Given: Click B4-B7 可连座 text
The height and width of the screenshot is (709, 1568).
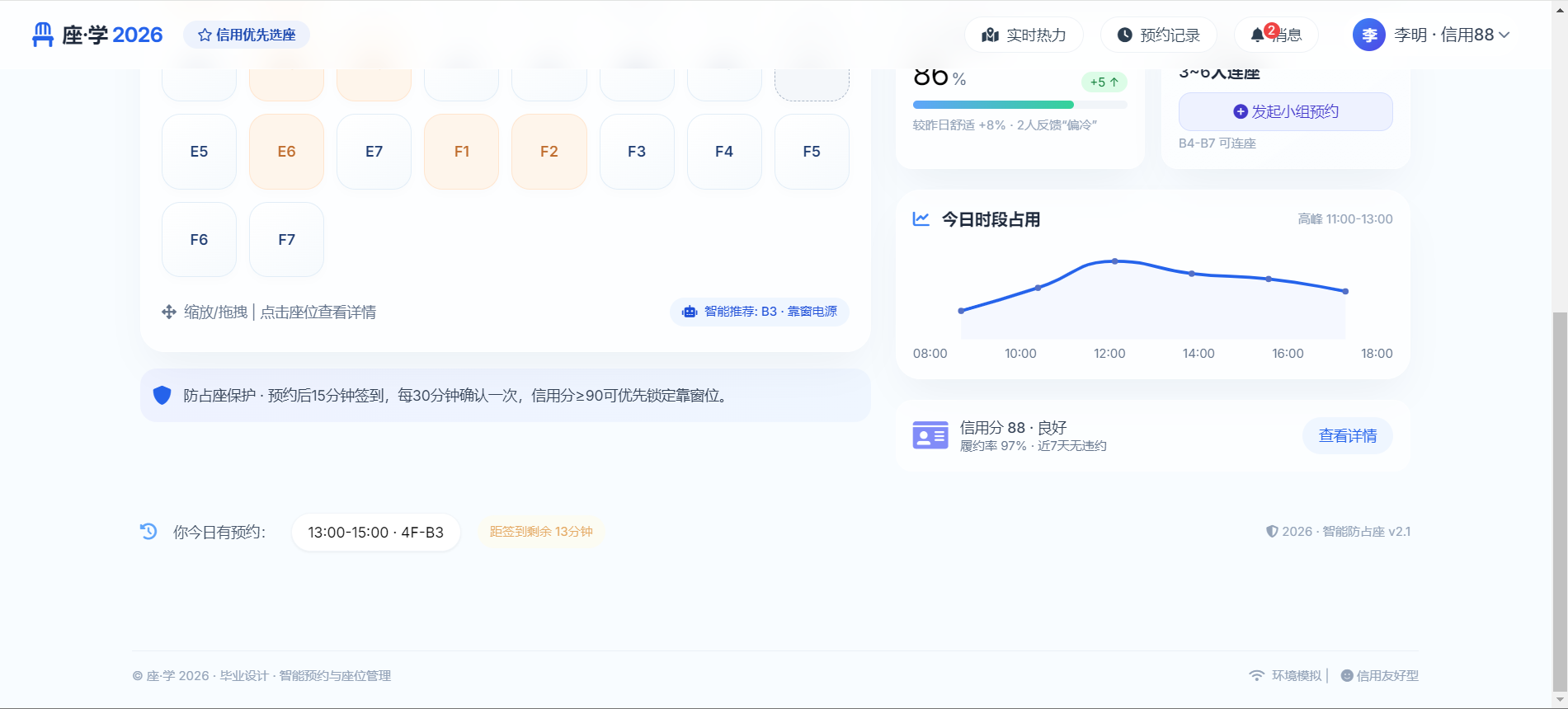Looking at the screenshot, I should (x=1217, y=143).
